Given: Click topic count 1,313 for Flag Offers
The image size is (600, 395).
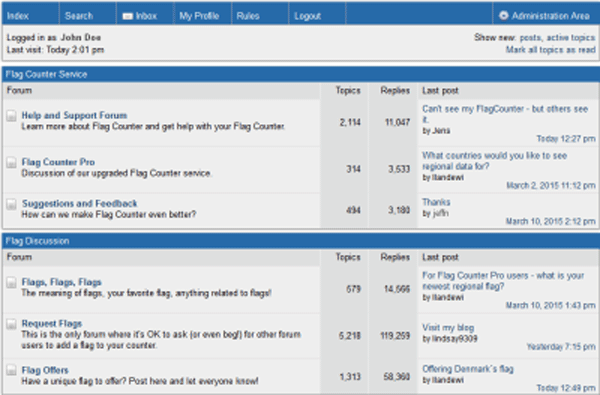Looking at the screenshot, I should (x=350, y=377).
